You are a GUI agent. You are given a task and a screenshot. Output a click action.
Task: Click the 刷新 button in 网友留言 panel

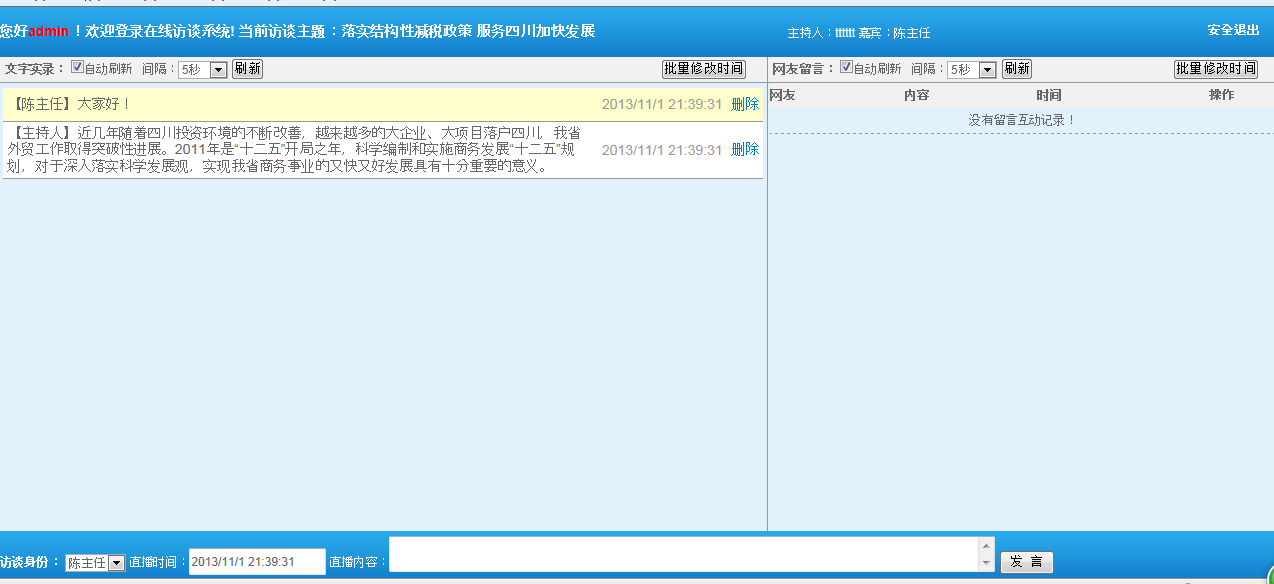pyautogui.click(x=1016, y=69)
